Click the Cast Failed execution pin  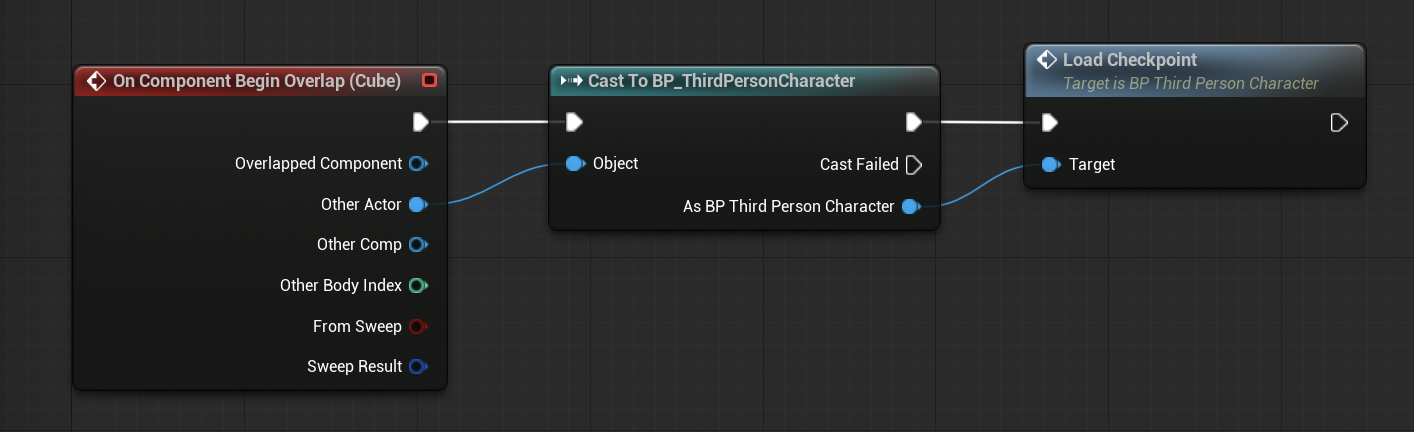[x=914, y=164]
